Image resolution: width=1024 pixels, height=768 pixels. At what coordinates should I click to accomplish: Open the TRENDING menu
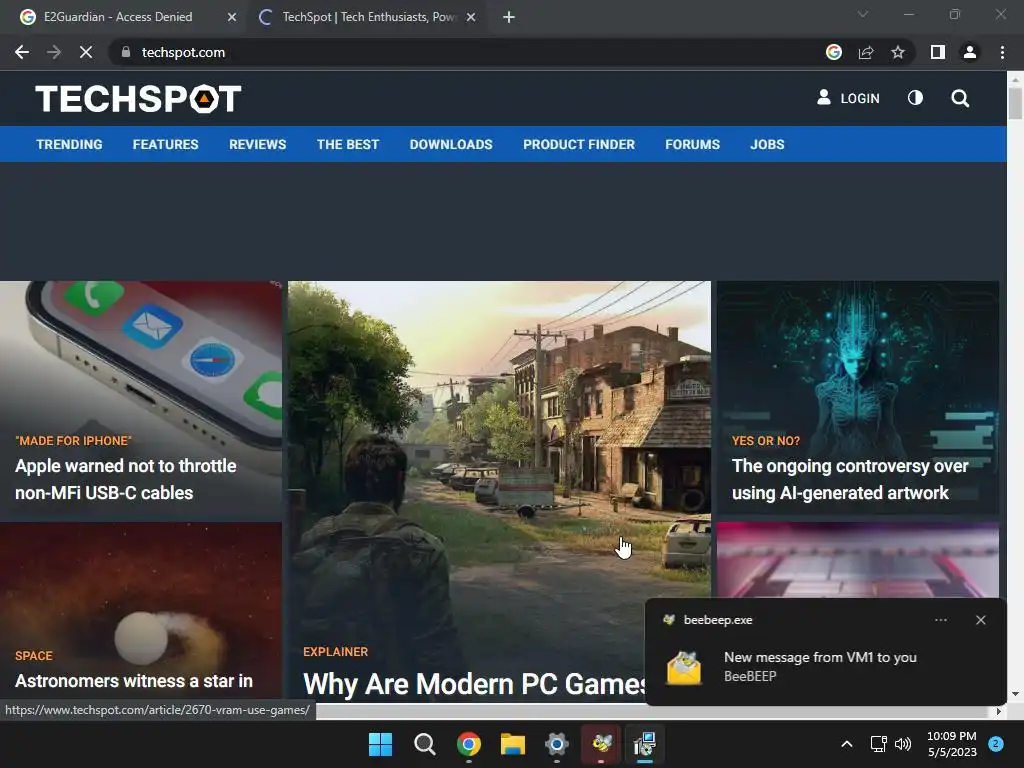click(69, 144)
